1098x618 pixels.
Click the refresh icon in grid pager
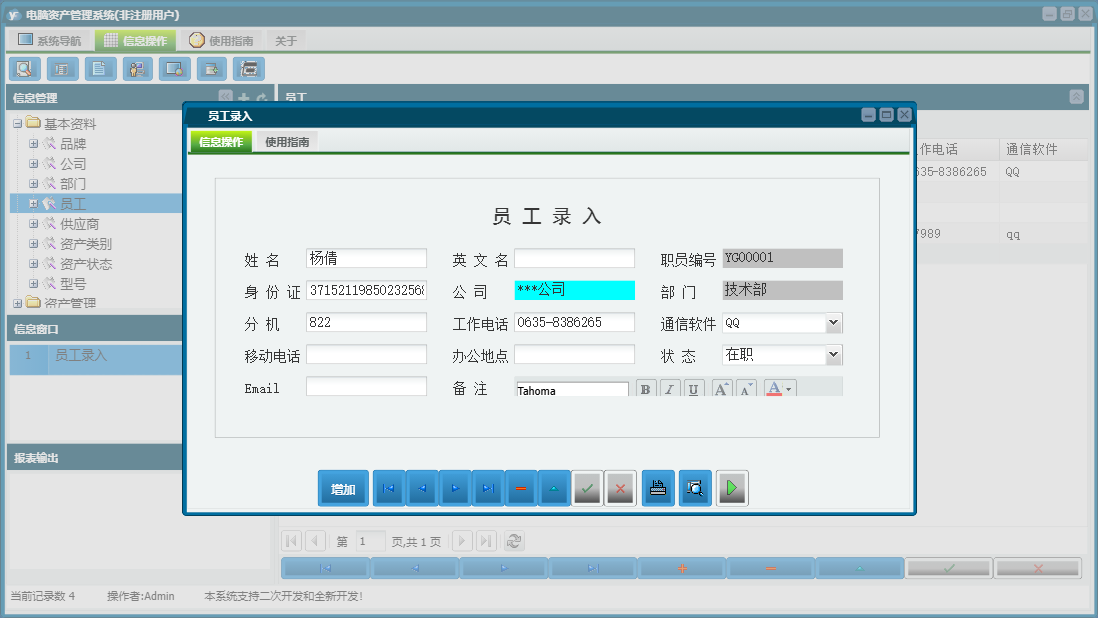point(514,541)
